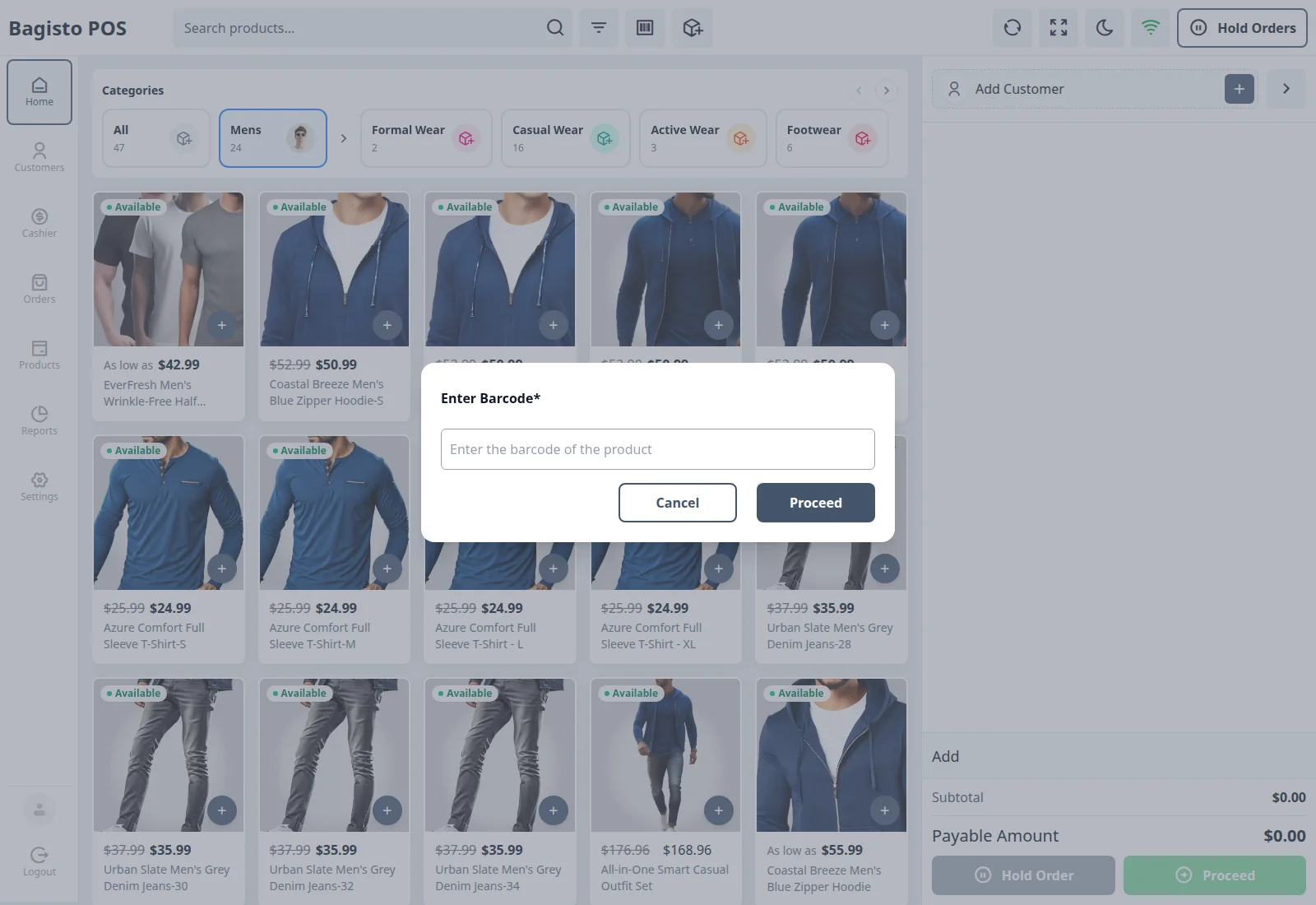The height and width of the screenshot is (905, 1316).
Task: Toggle fullscreen mode icon
Action: pyautogui.click(x=1059, y=28)
